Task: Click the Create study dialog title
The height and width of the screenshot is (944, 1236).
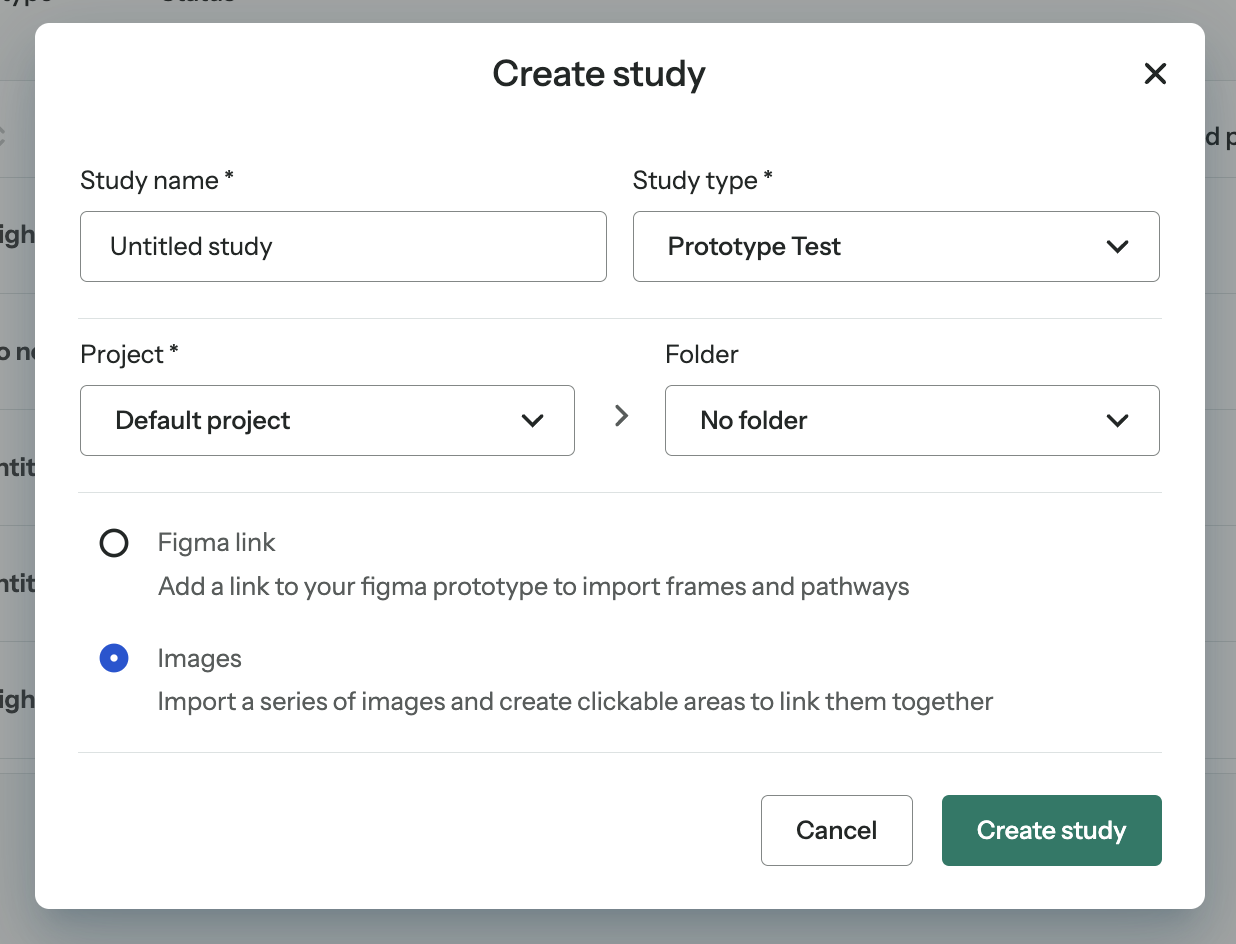Action: (599, 74)
